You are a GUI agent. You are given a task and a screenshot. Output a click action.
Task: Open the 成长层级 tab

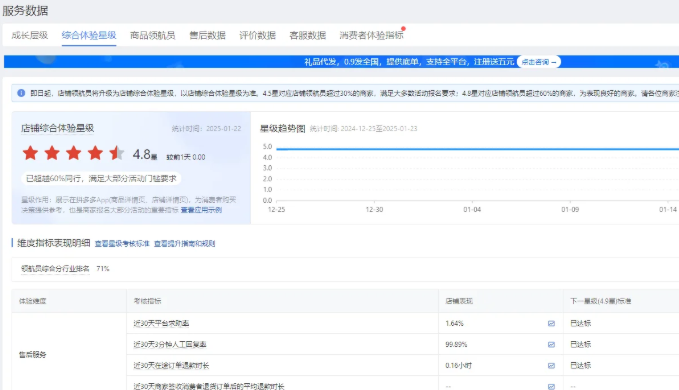[x=29, y=35]
